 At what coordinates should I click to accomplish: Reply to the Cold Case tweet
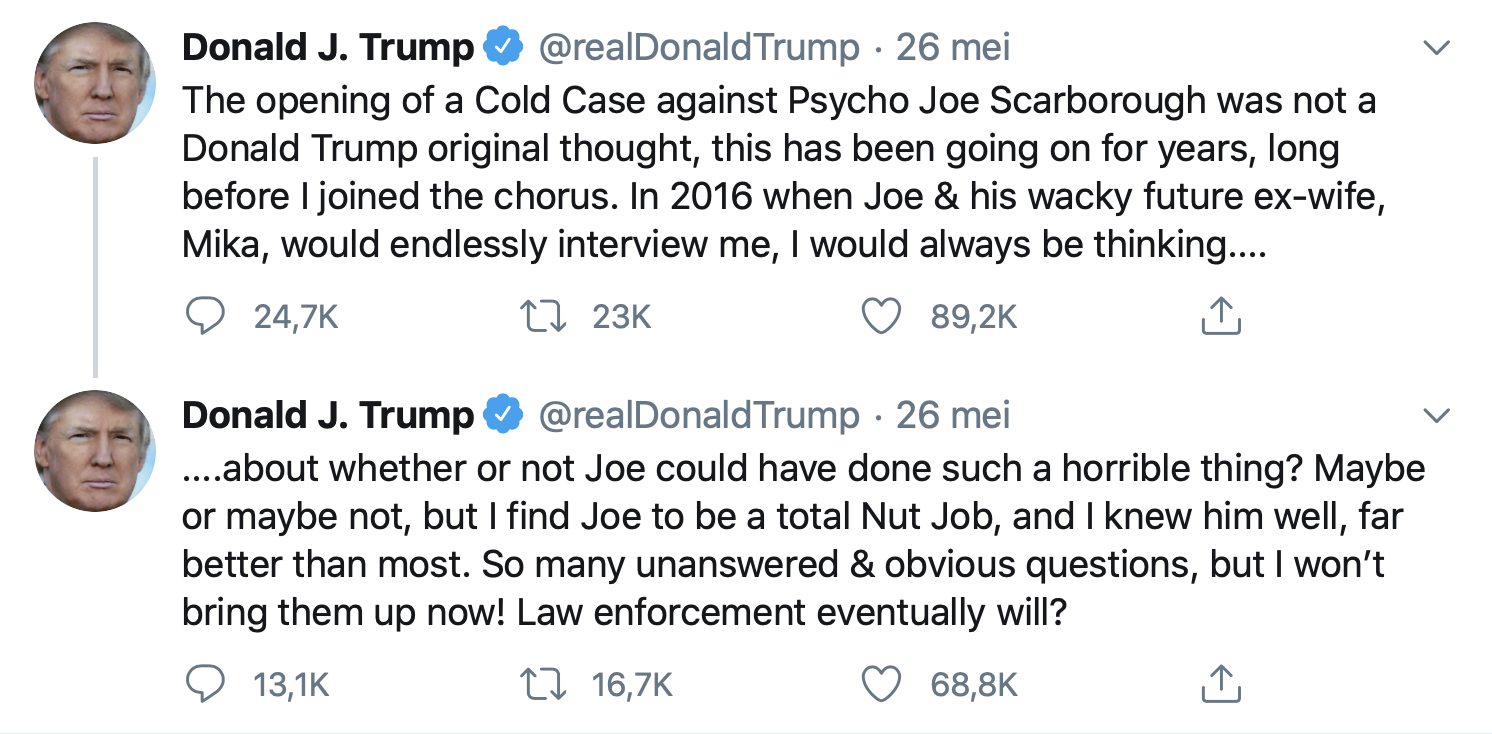coord(206,317)
